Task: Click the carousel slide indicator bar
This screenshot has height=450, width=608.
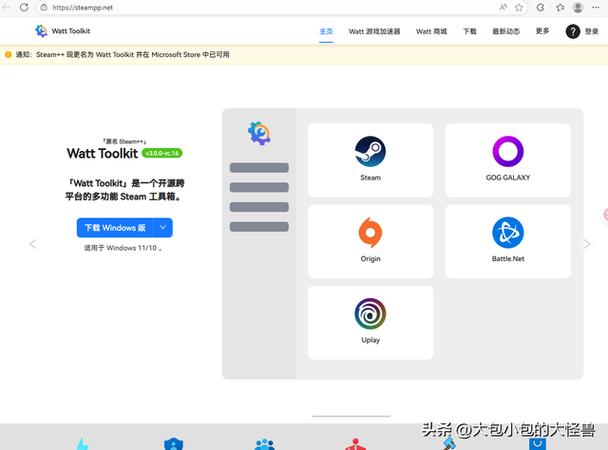Action: 351,416
